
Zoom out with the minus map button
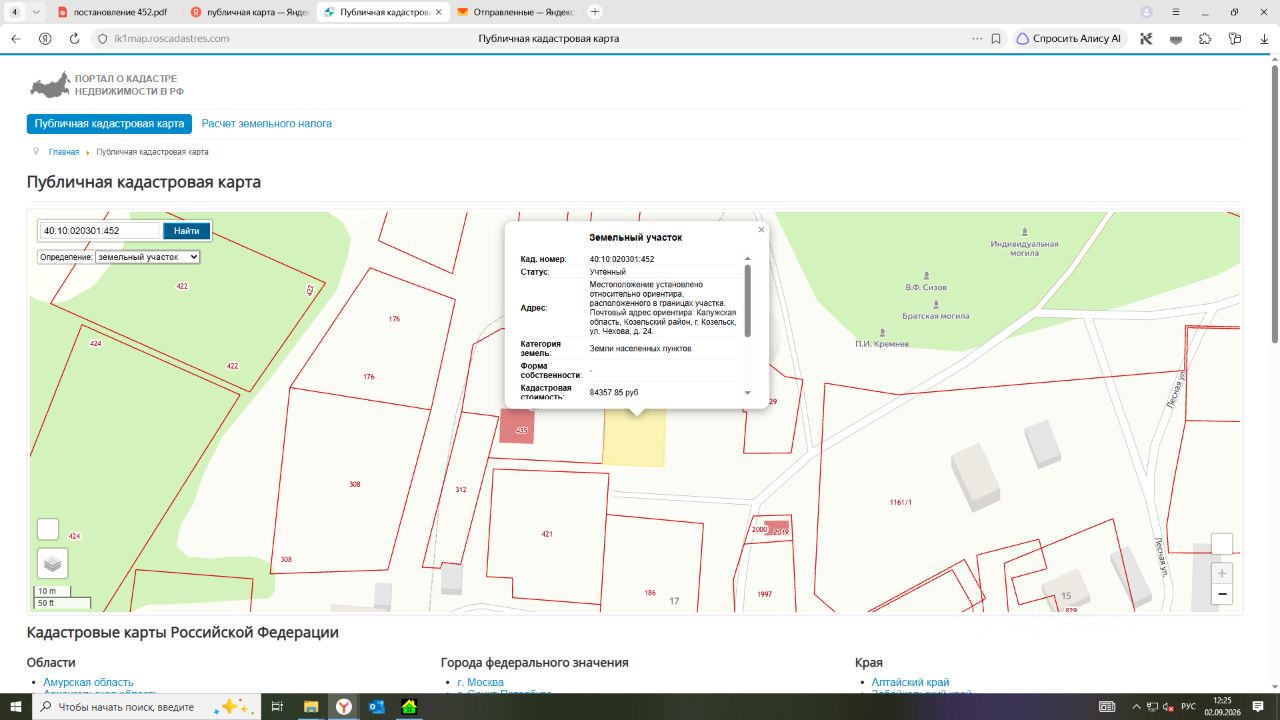click(1221, 594)
